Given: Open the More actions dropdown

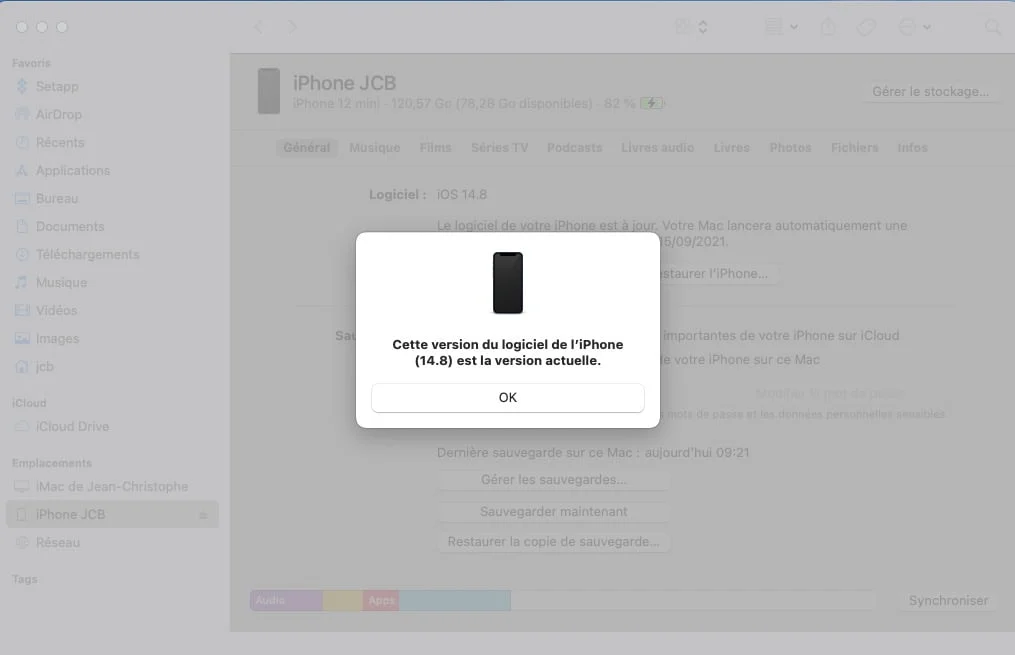Looking at the screenshot, I should [x=914, y=27].
